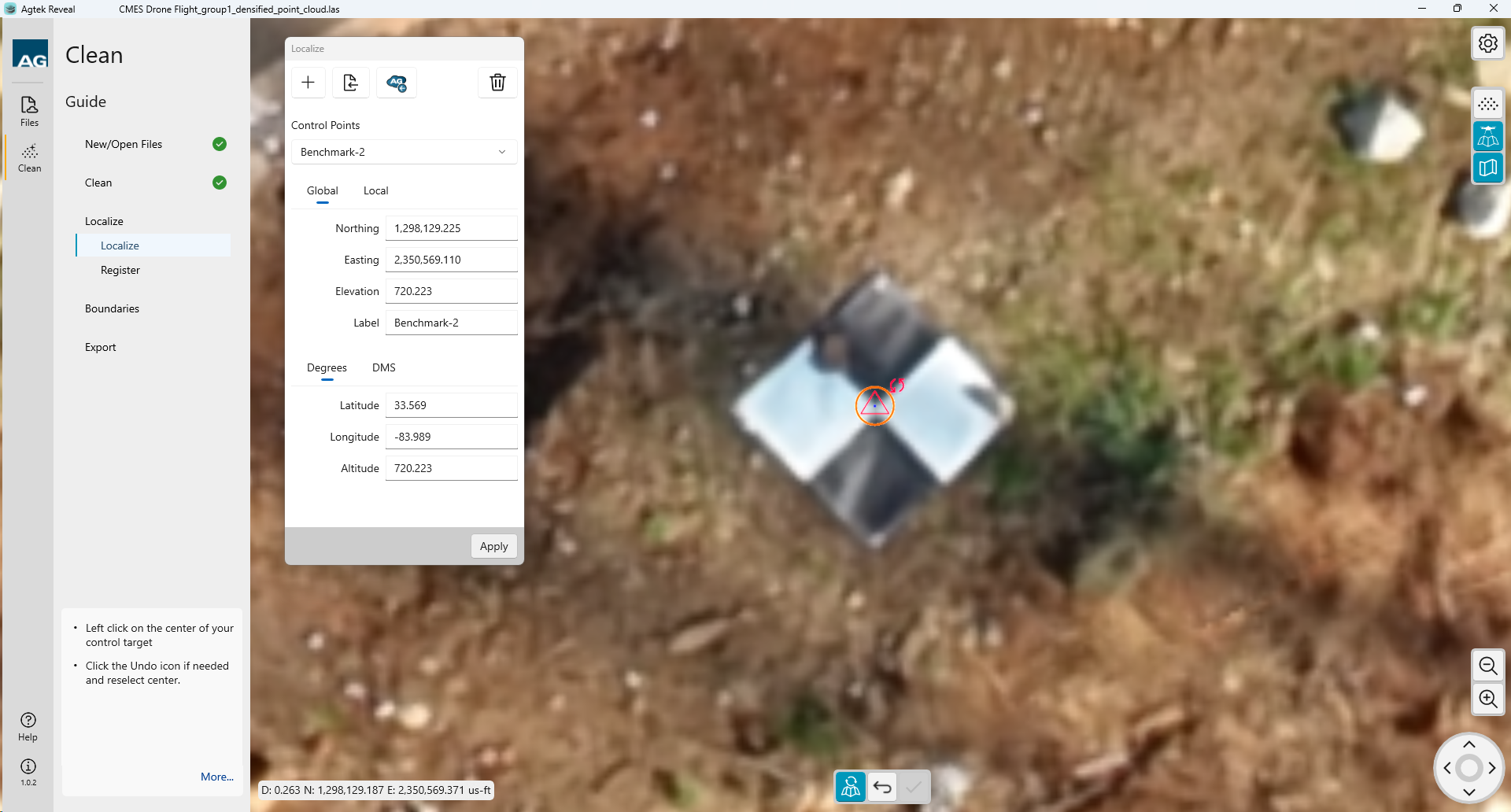Click the Northing input field

click(x=451, y=228)
